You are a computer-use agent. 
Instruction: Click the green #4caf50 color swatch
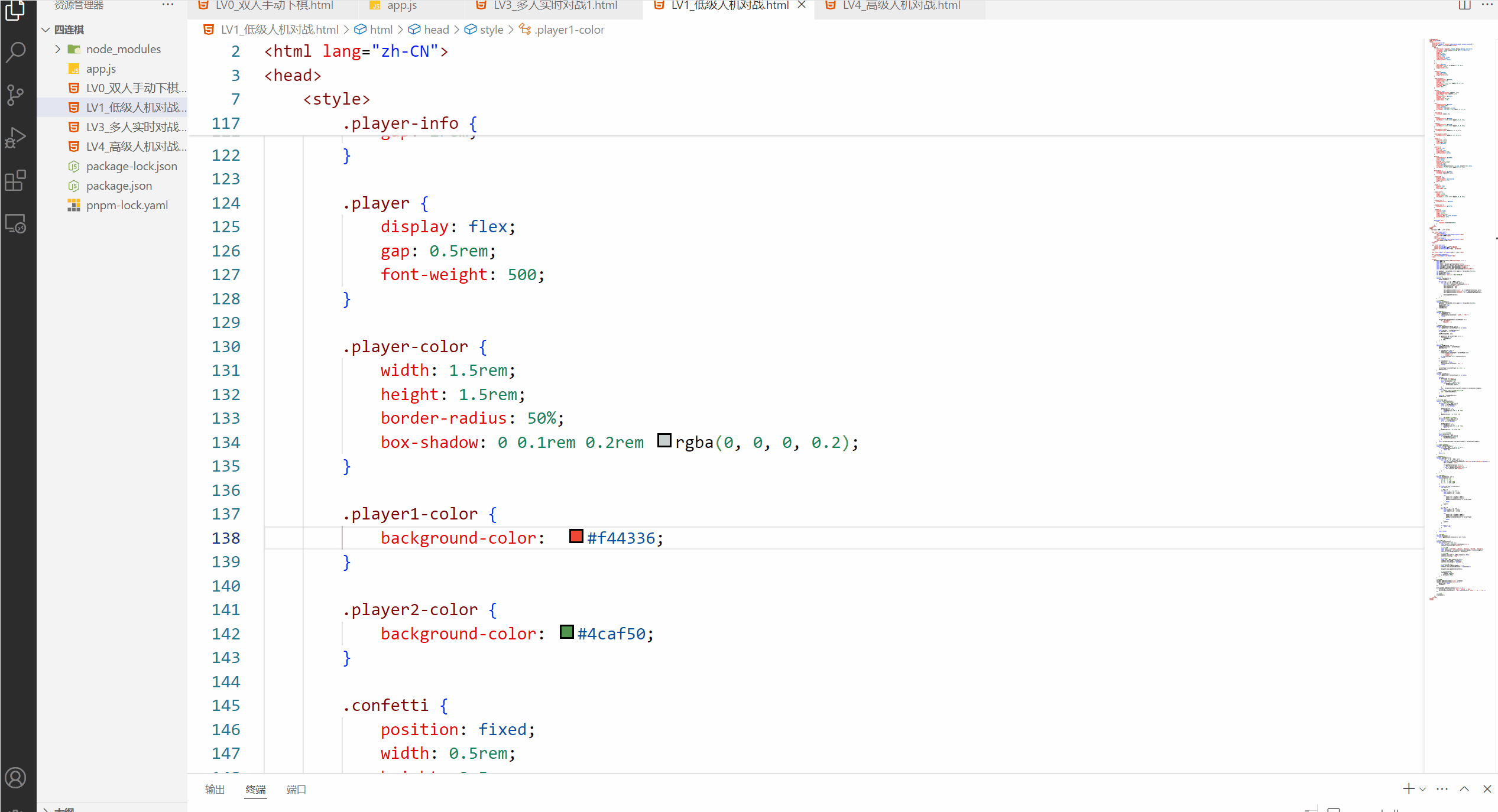click(x=566, y=632)
